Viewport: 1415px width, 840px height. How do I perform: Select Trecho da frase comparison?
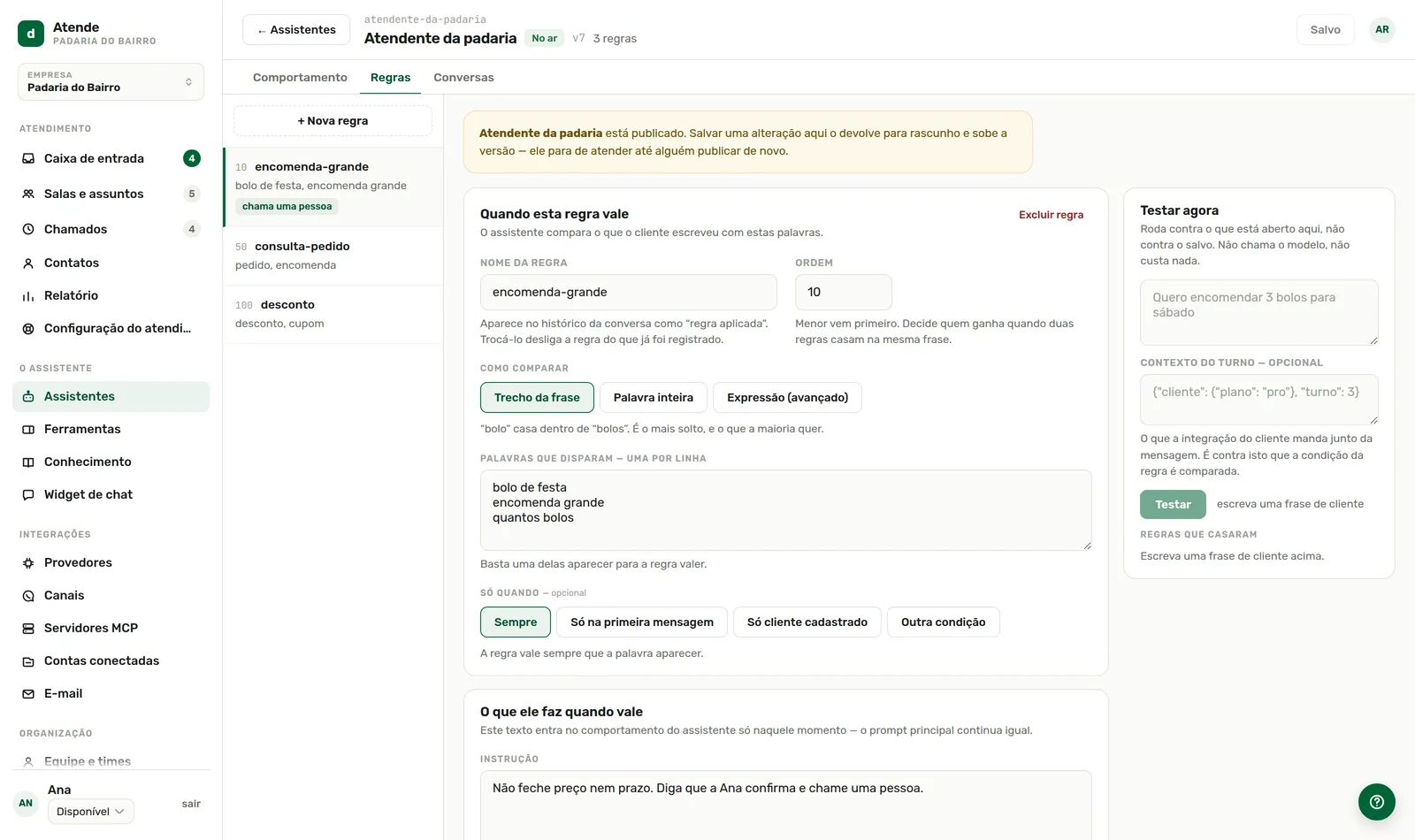pos(537,397)
